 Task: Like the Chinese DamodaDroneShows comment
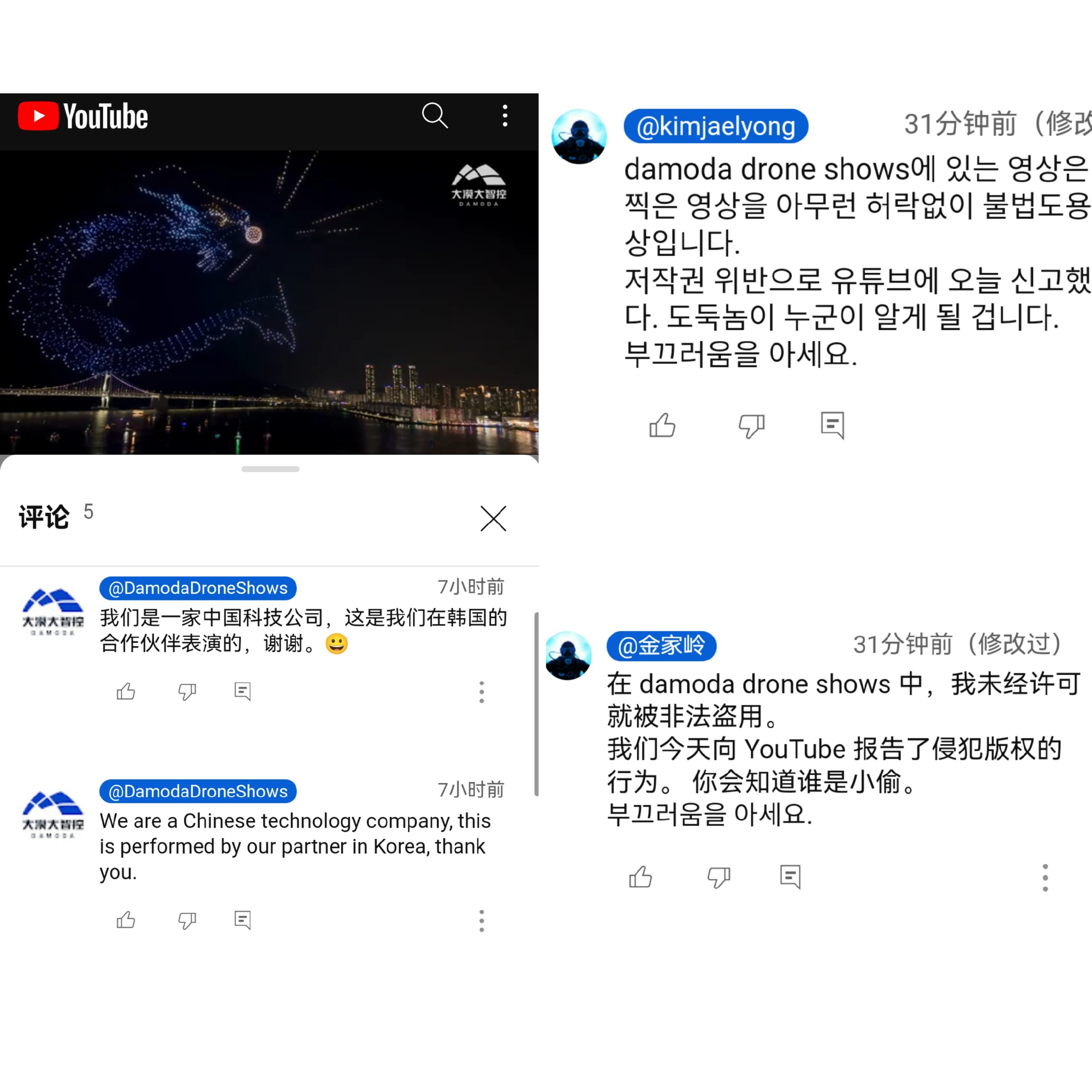126,691
